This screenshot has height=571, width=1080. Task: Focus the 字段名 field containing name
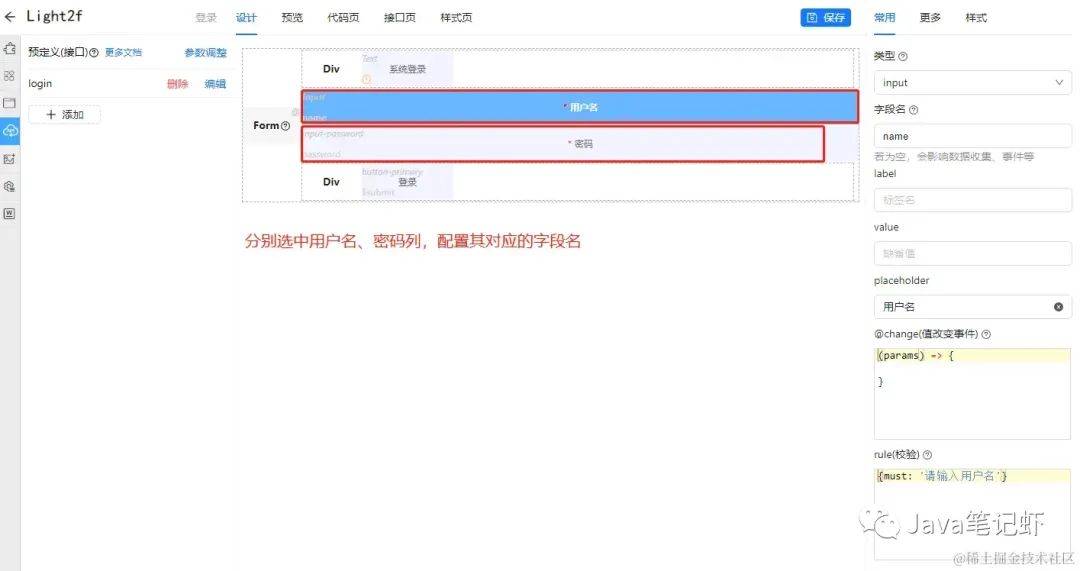[973, 136]
